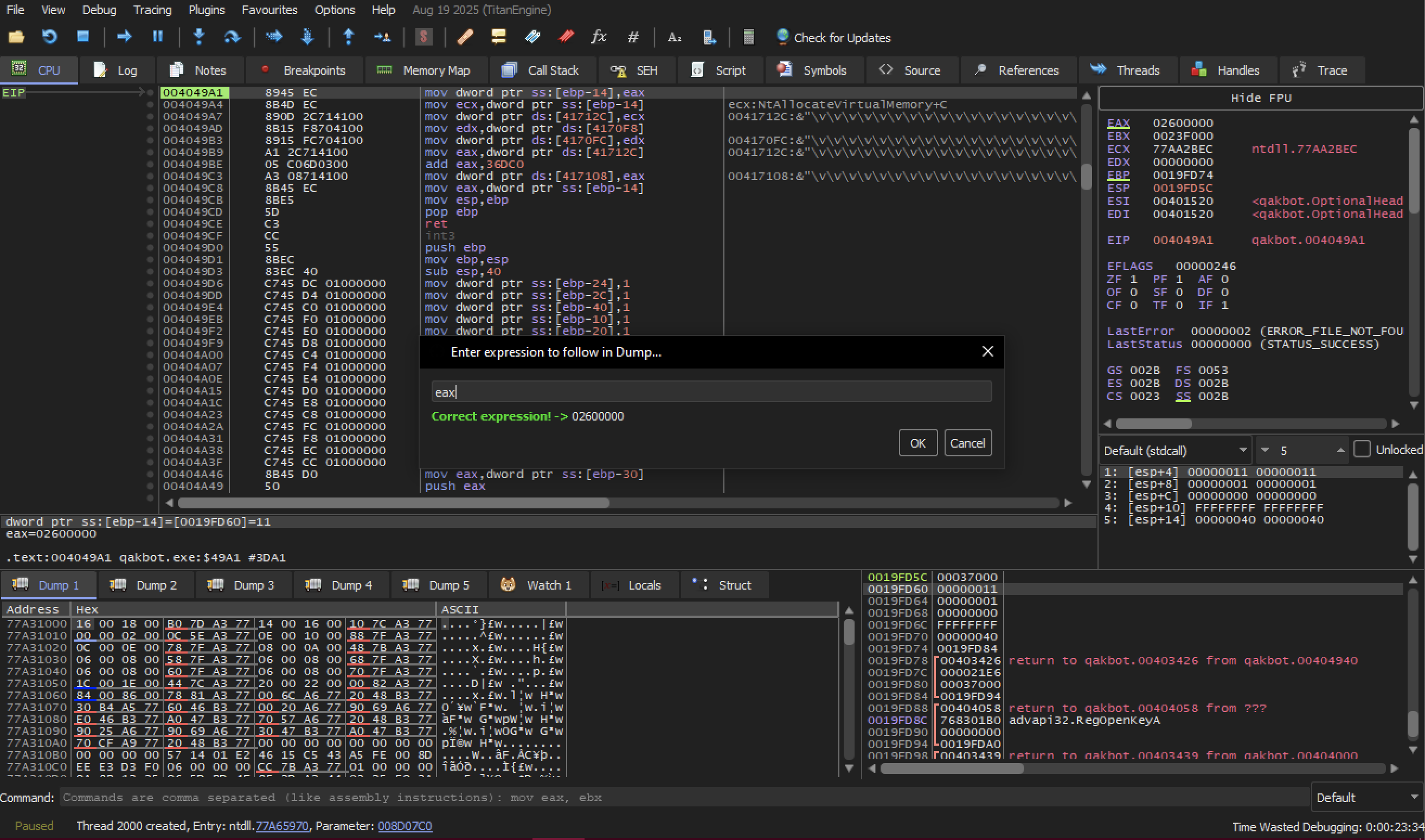
Task: Click the trace into dotted arrow icon
Action: tap(274, 37)
